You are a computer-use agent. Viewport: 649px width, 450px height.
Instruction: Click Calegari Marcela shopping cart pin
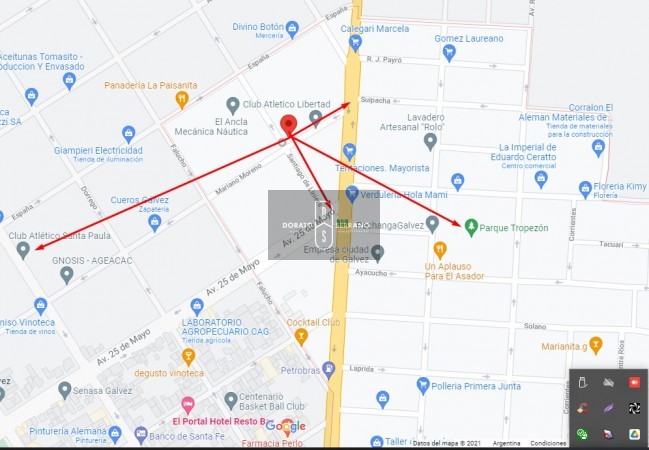[355, 43]
